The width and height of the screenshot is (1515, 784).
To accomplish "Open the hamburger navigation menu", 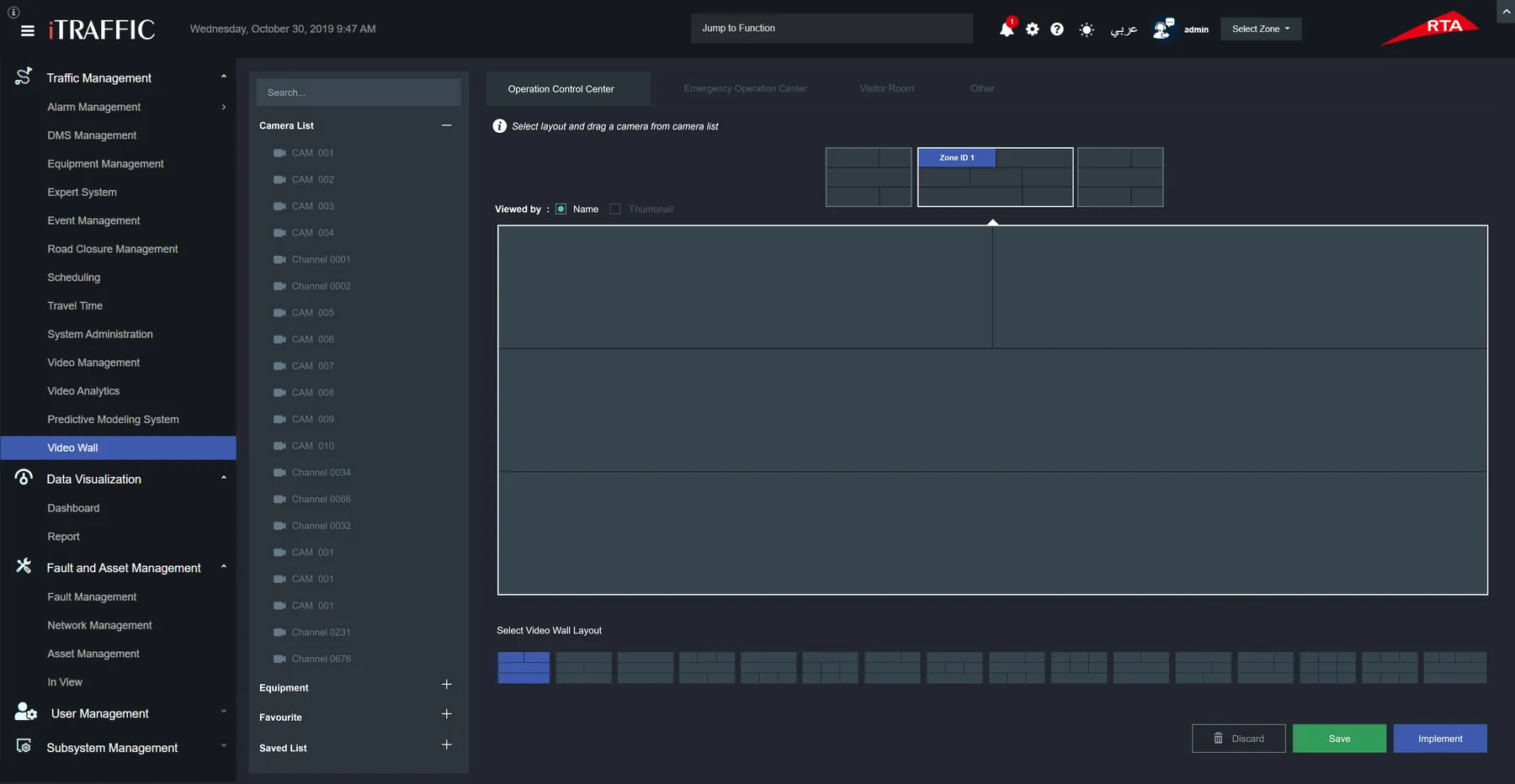I will click(x=28, y=30).
